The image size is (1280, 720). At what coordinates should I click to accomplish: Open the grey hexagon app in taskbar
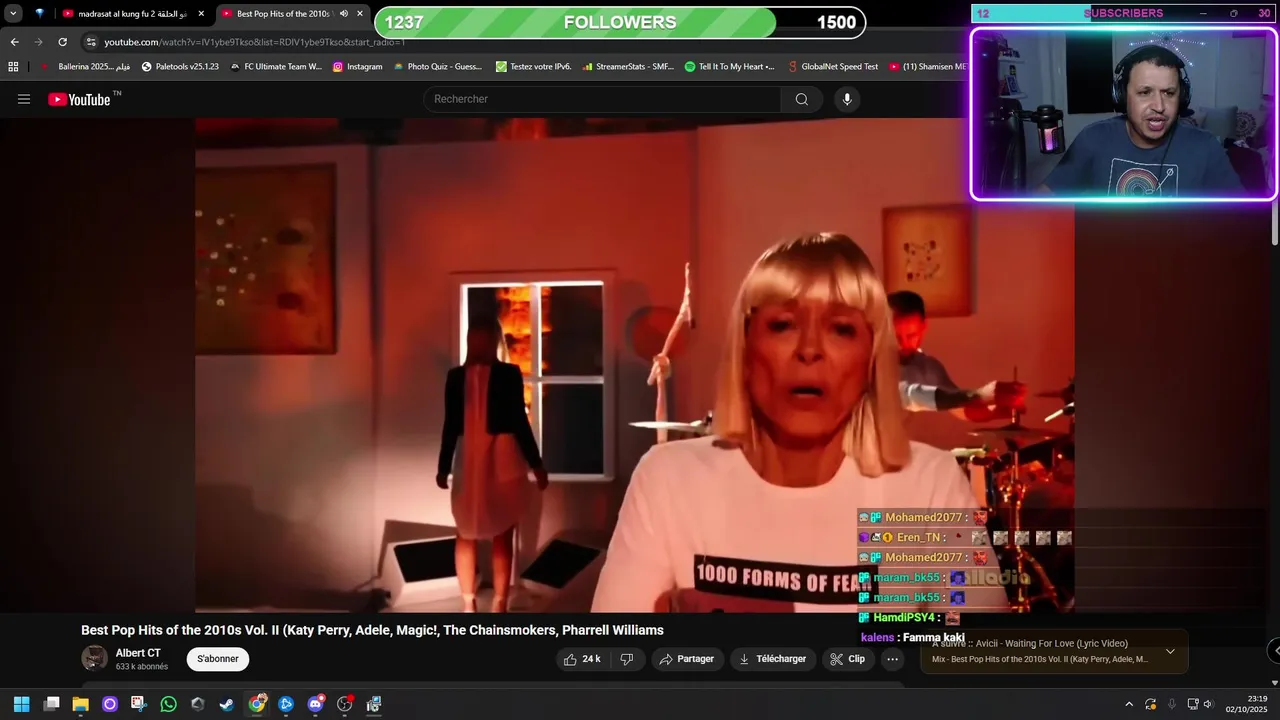[x=198, y=704]
